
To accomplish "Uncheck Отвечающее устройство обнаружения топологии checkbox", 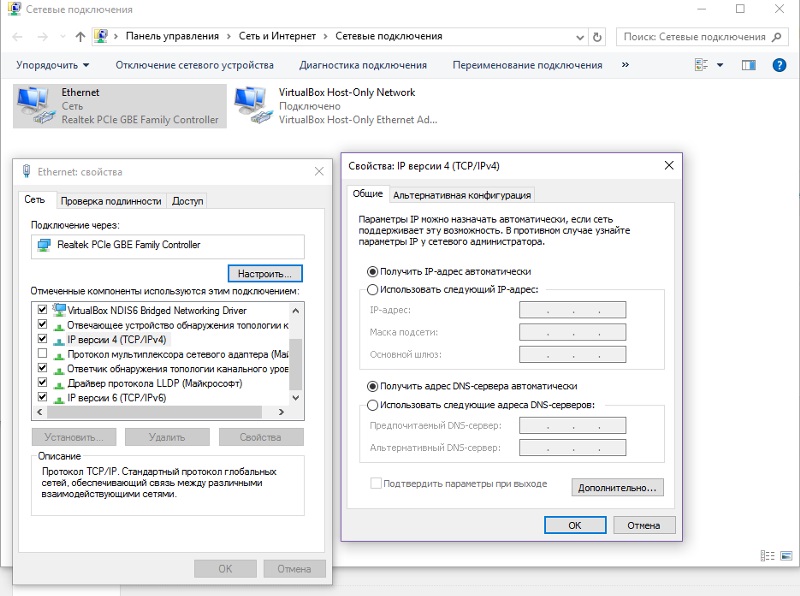I will coord(42,324).
